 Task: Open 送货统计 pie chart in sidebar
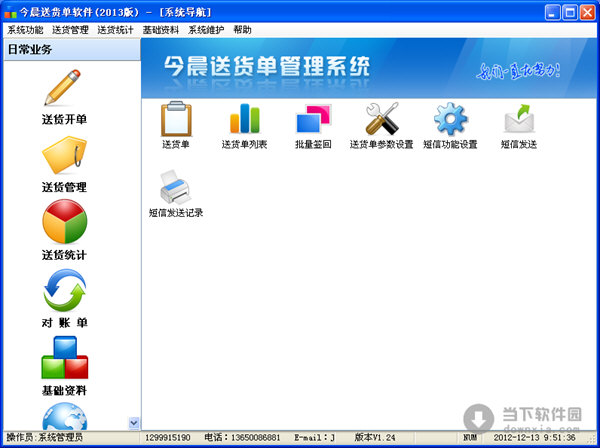pos(64,225)
